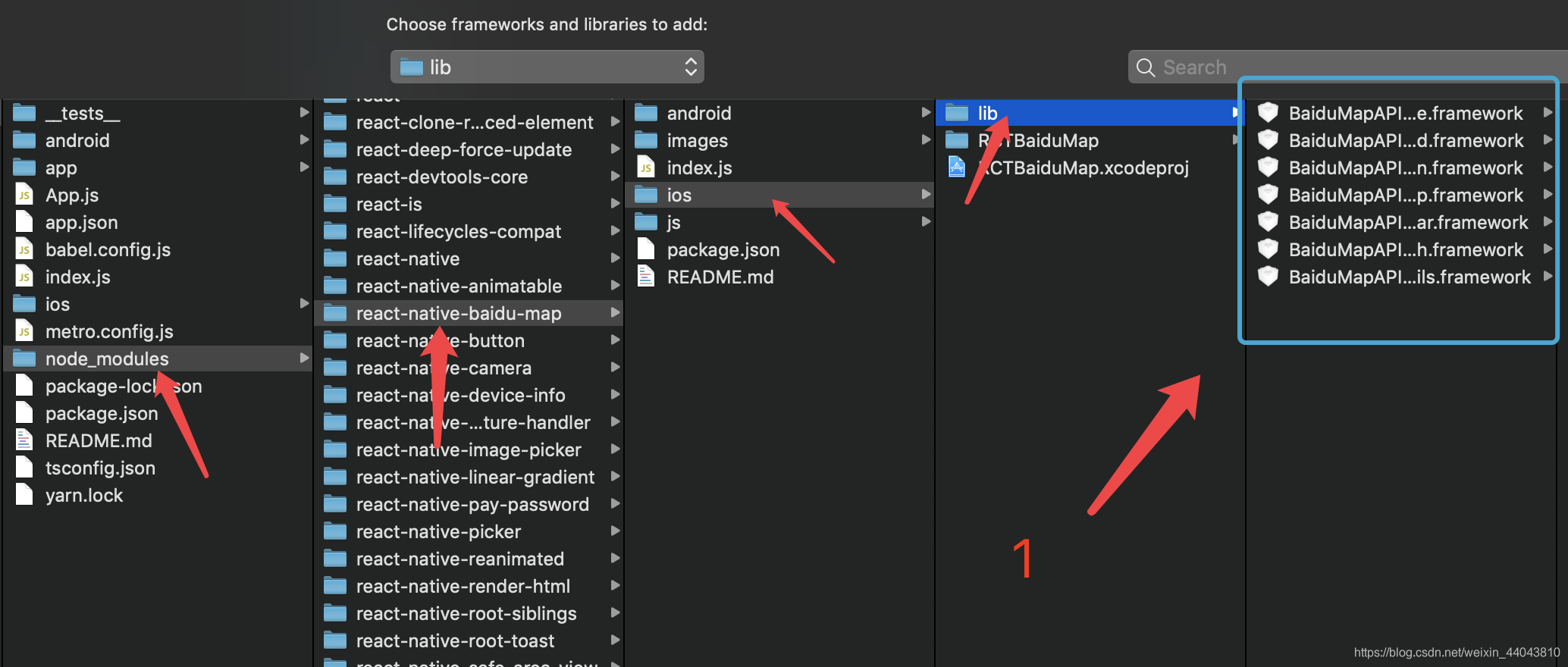Select README.md in the baidu-map column
The height and width of the screenshot is (667, 1568).
[779, 277]
